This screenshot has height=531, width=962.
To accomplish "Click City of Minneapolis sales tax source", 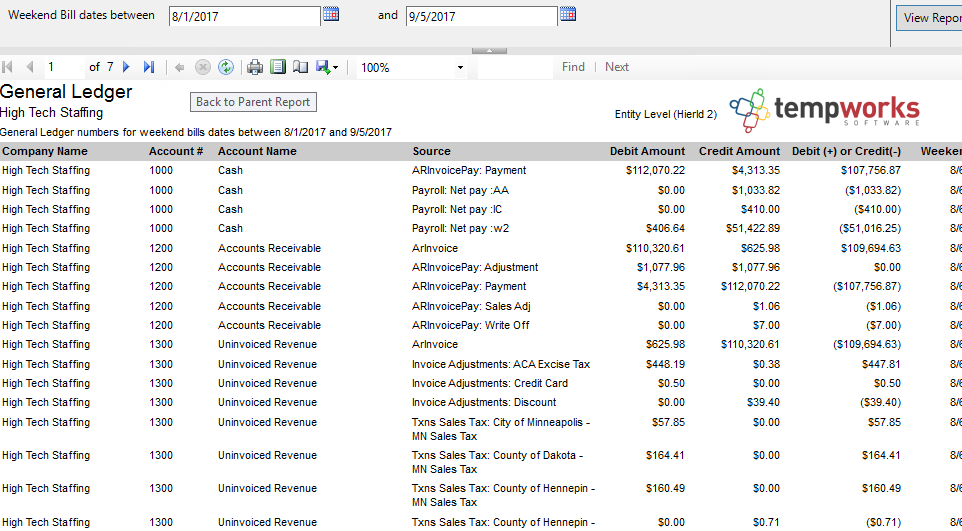I will pyautogui.click(x=501, y=429).
